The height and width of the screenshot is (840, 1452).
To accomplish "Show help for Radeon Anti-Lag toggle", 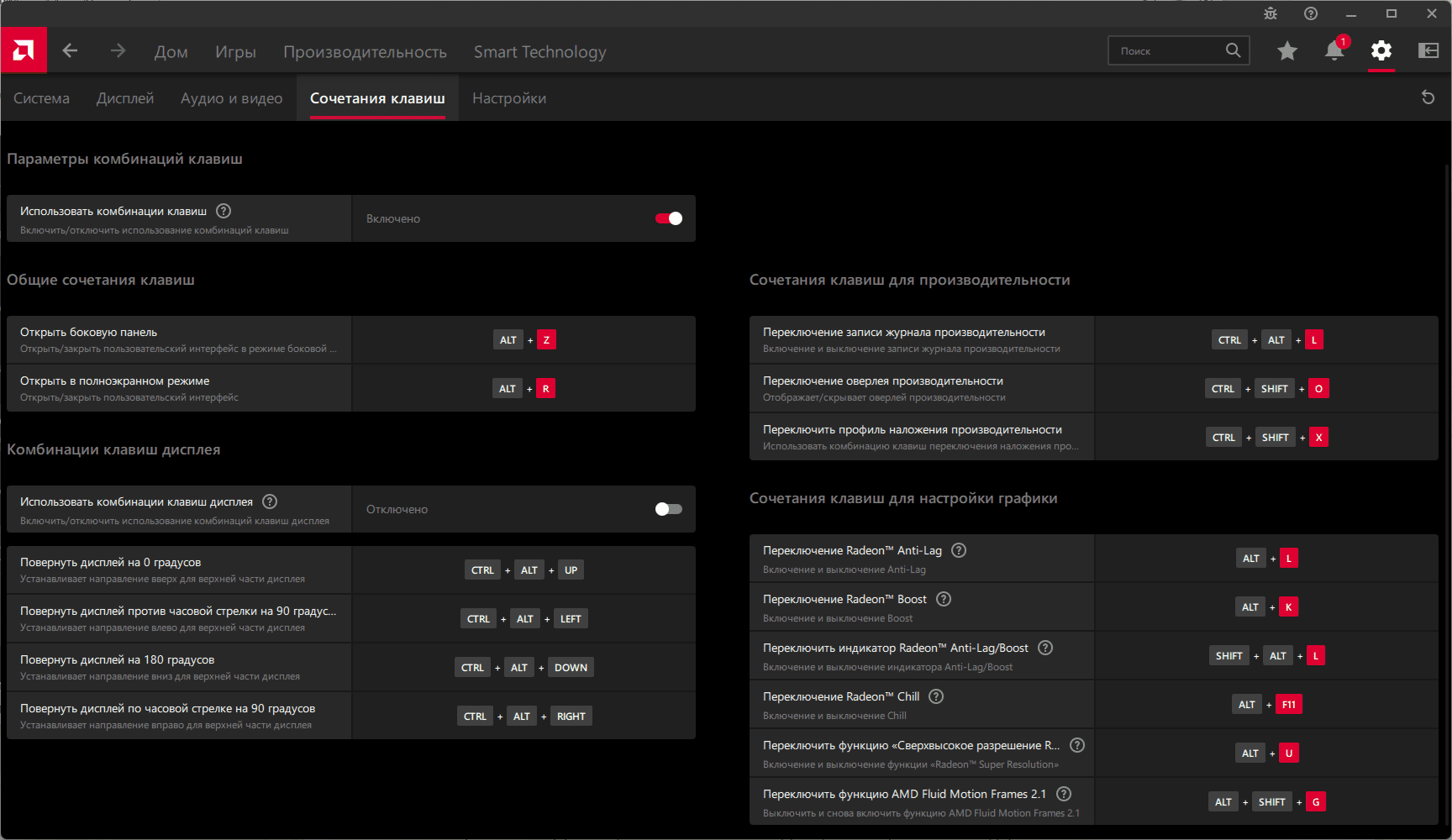I will tap(959, 550).
